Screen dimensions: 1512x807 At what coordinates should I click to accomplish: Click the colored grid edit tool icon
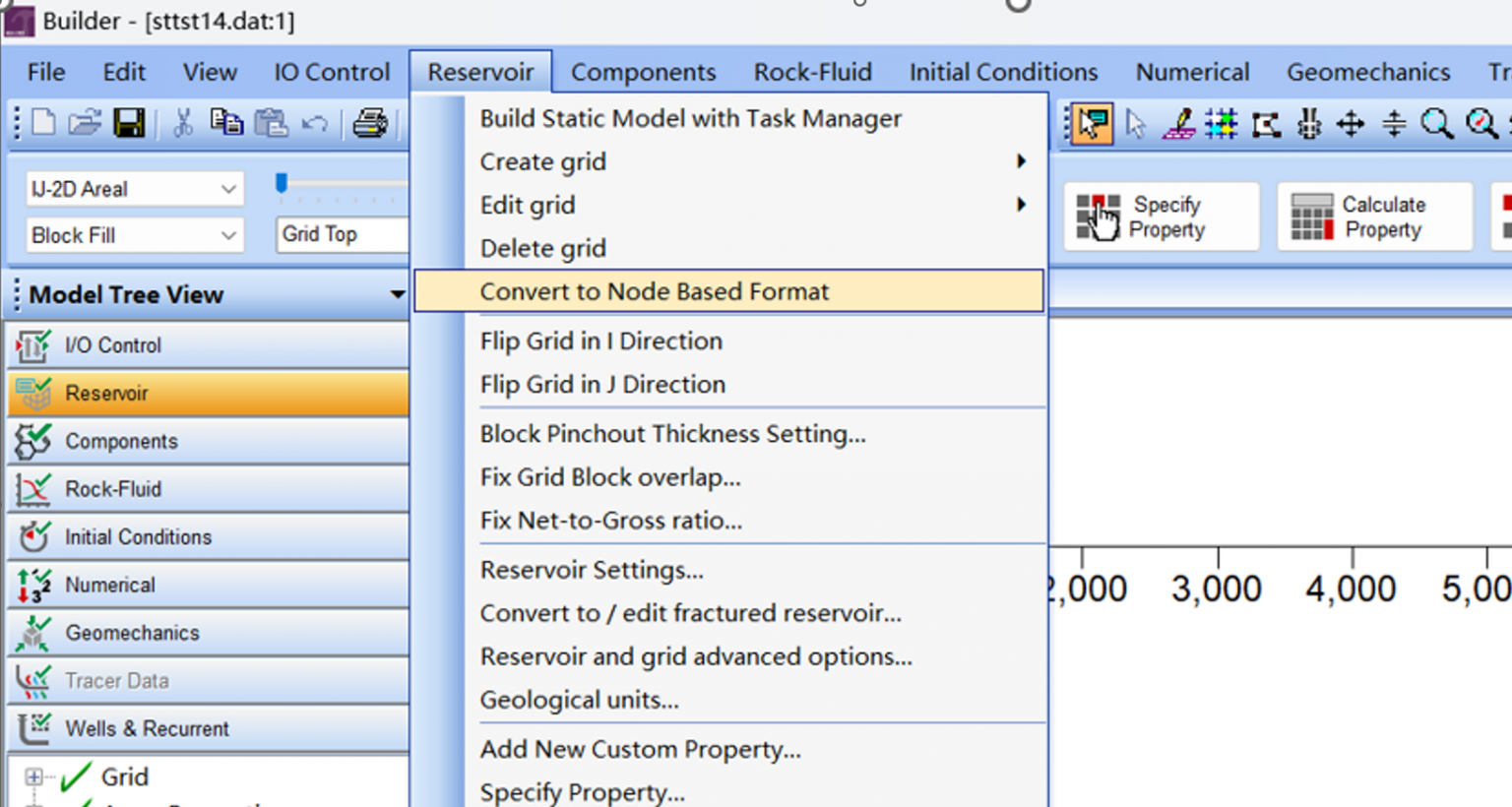click(1222, 124)
